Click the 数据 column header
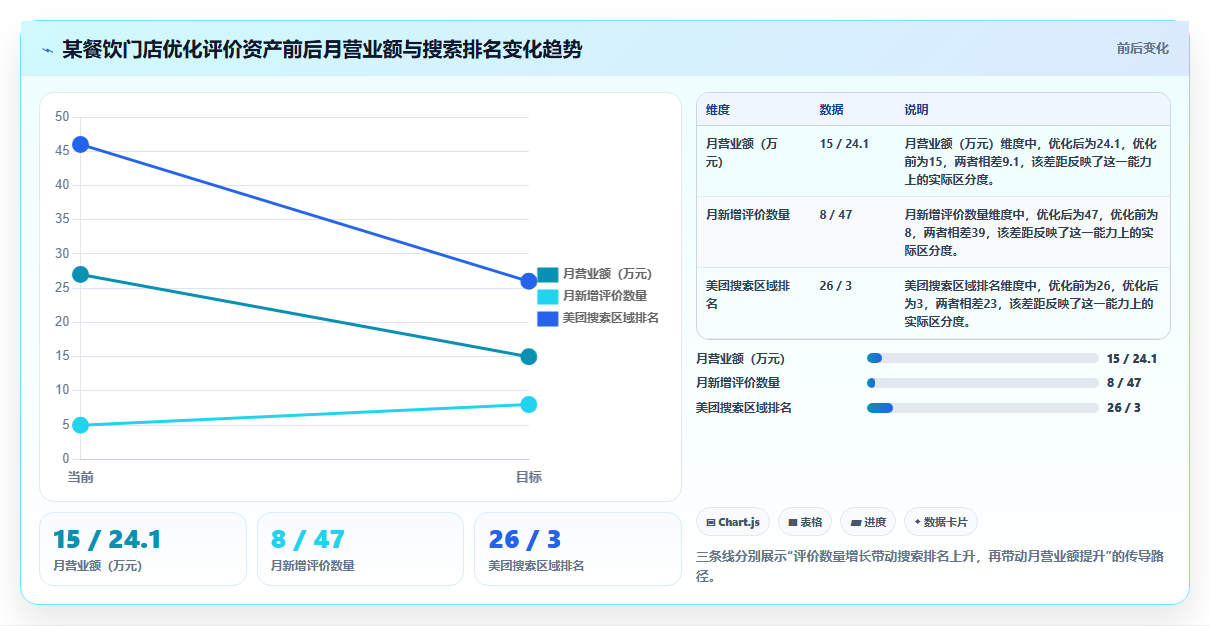 click(x=832, y=109)
